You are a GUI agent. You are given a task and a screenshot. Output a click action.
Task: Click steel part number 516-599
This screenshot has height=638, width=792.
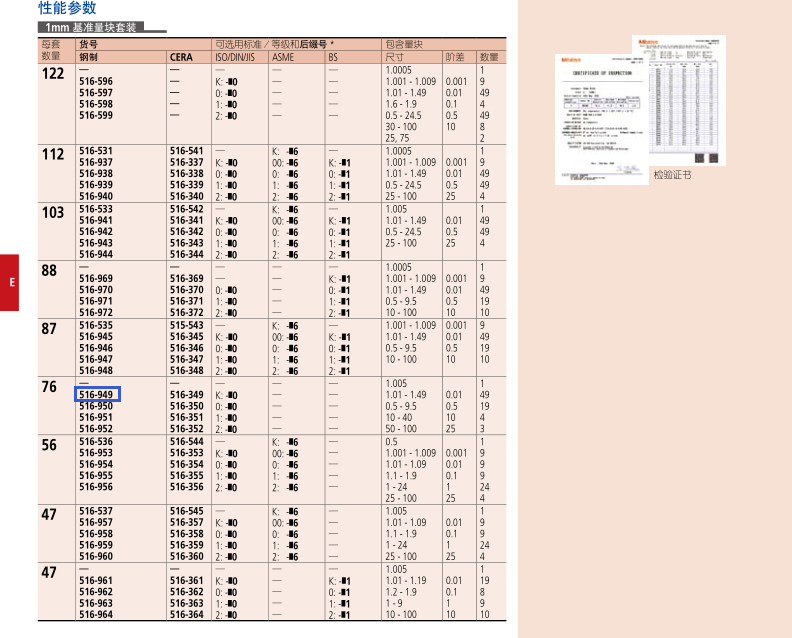tap(96, 115)
